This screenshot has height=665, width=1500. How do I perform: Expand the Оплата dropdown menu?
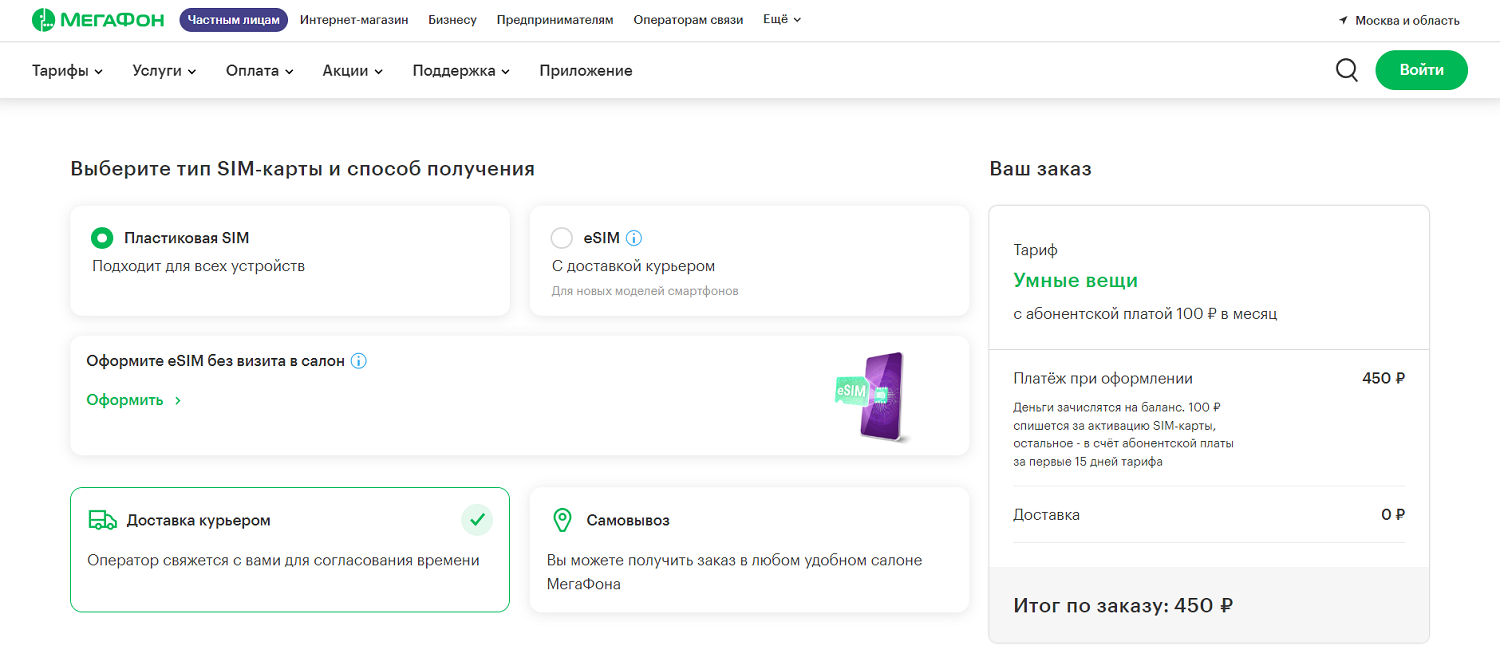click(x=260, y=70)
